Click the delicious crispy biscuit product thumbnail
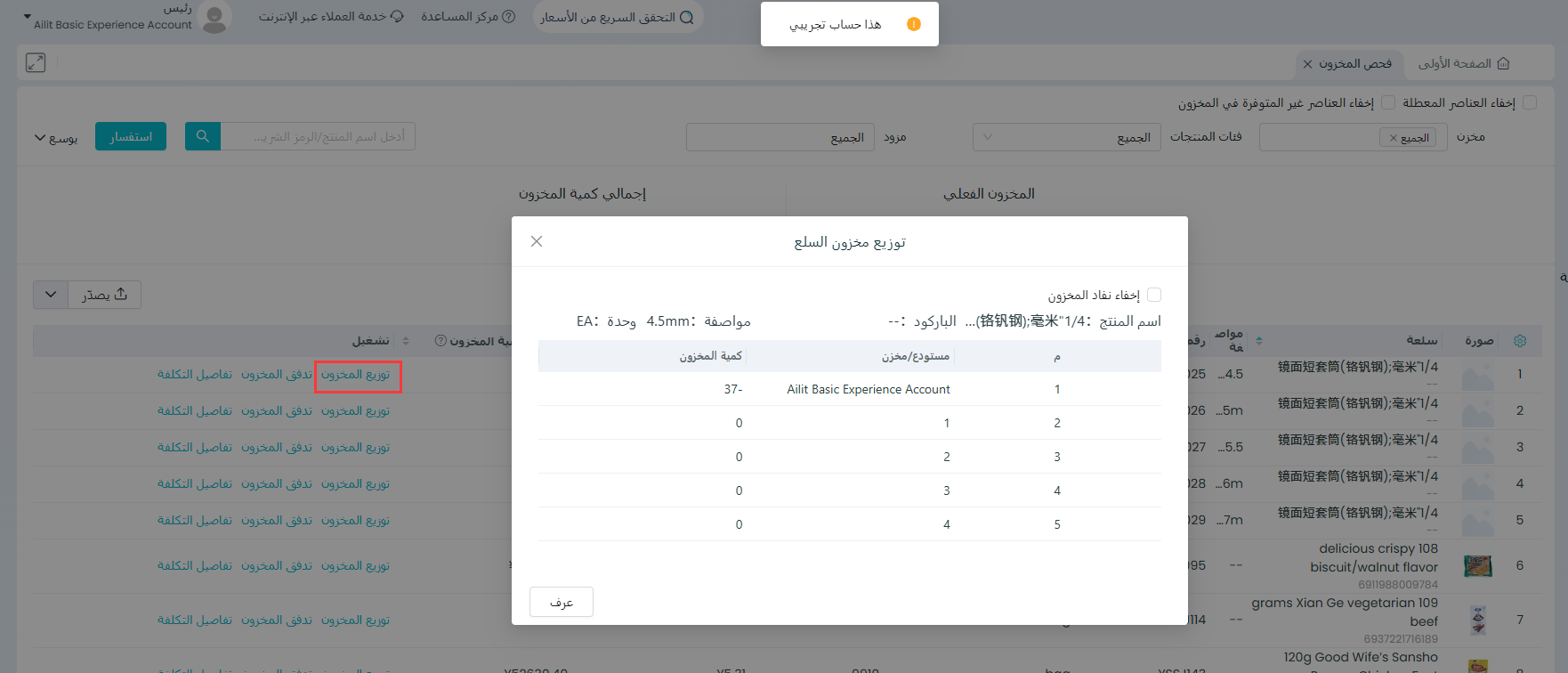 coord(1478,565)
